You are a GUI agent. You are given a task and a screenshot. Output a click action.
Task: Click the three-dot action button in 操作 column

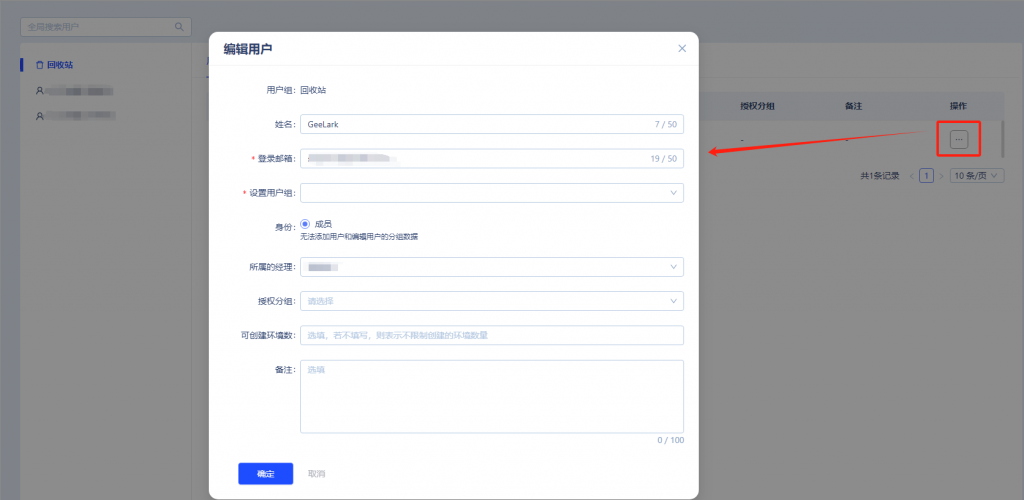click(959, 140)
